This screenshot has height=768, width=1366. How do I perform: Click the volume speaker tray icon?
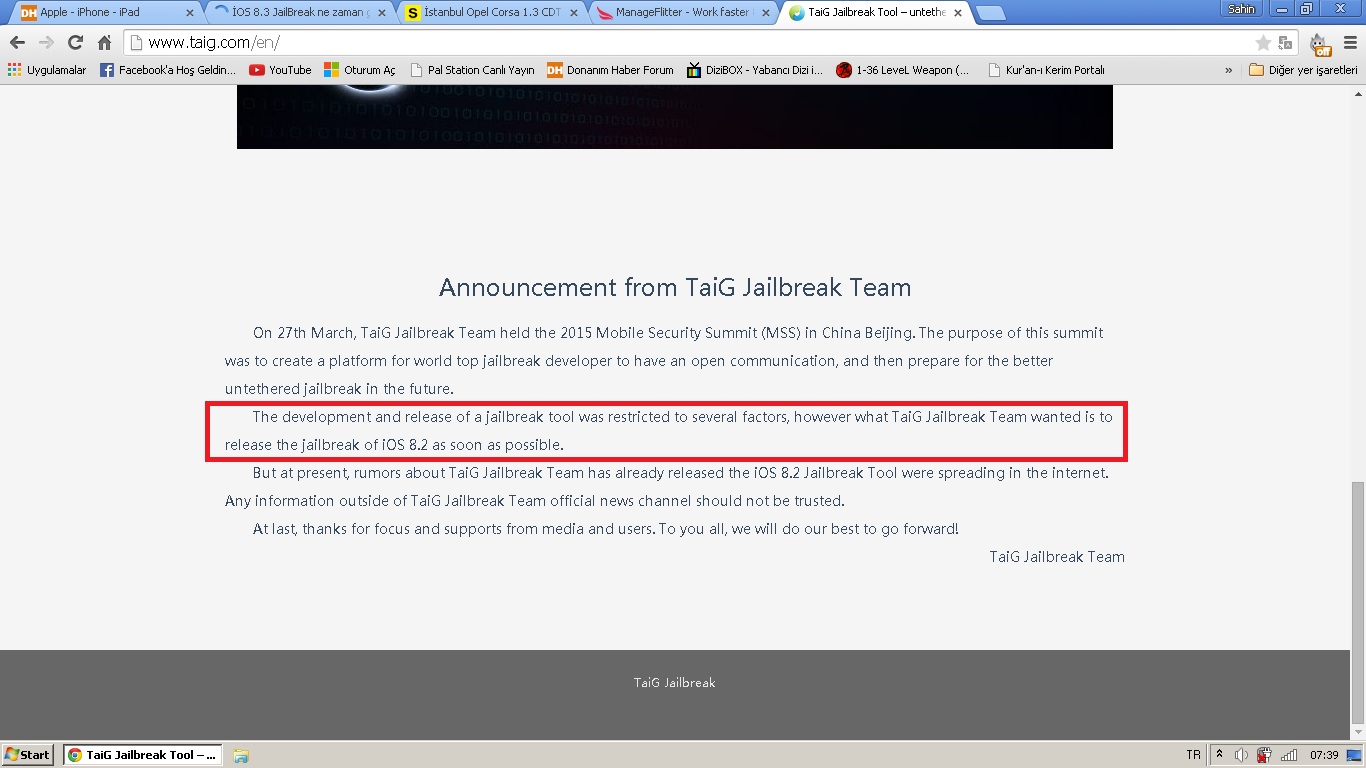pyautogui.click(x=1241, y=755)
